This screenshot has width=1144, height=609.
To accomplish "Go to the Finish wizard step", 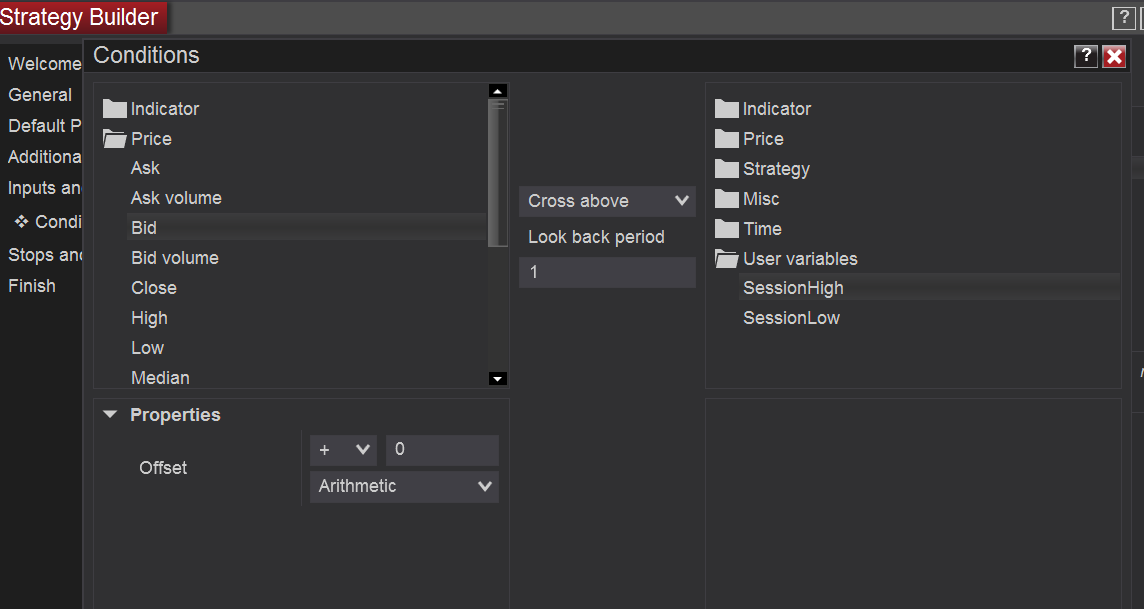I will (x=32, y=286).
